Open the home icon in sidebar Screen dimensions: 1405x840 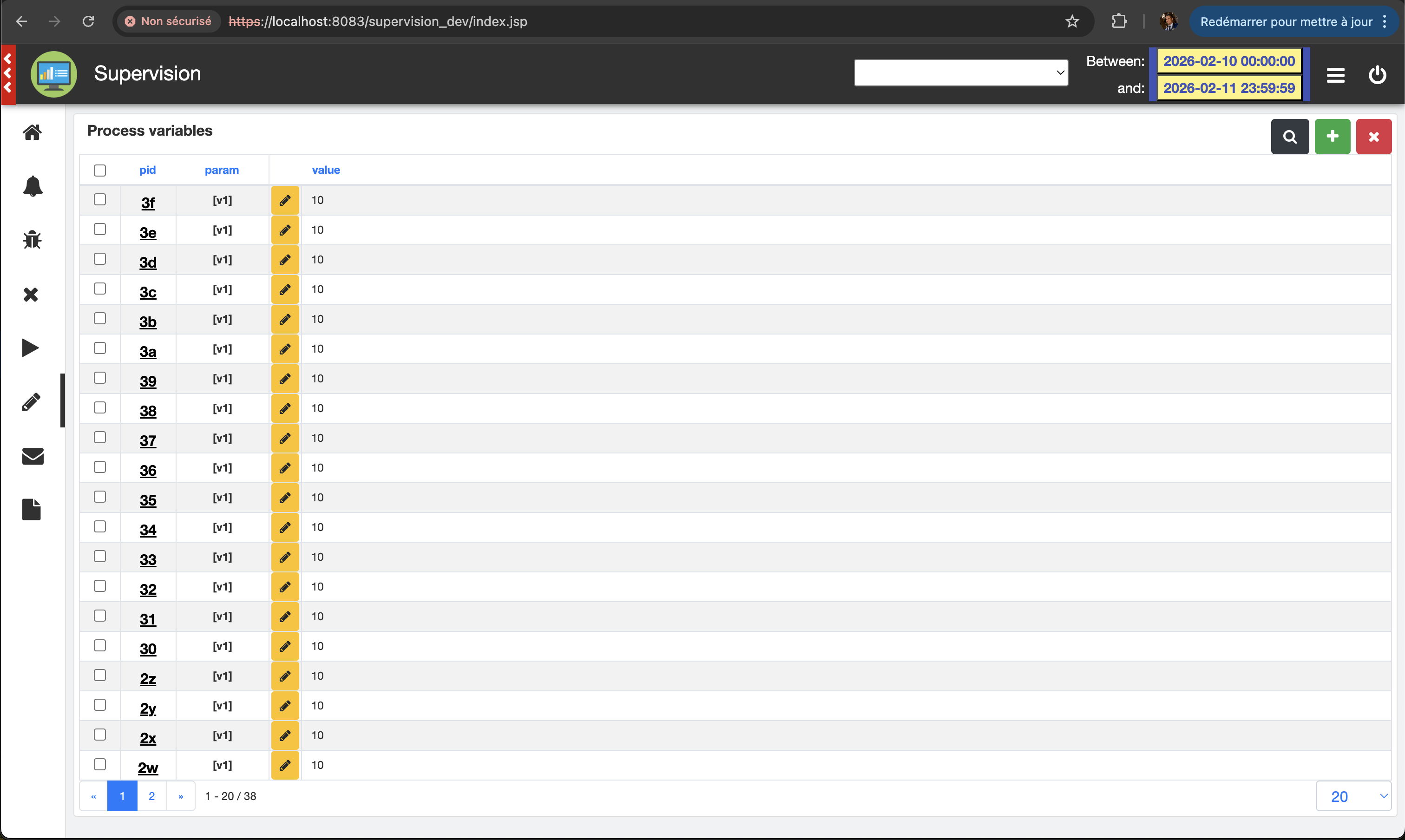tap(32, 132)
